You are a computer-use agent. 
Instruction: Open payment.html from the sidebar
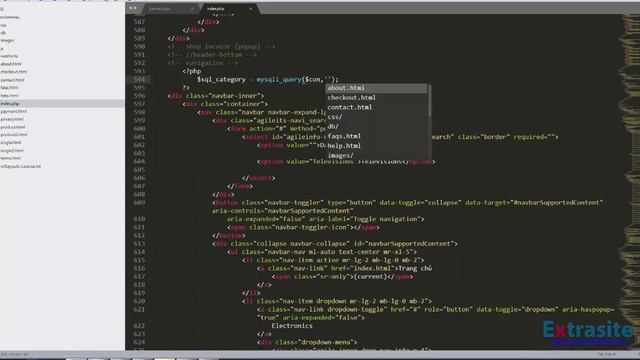click(14, 111)
